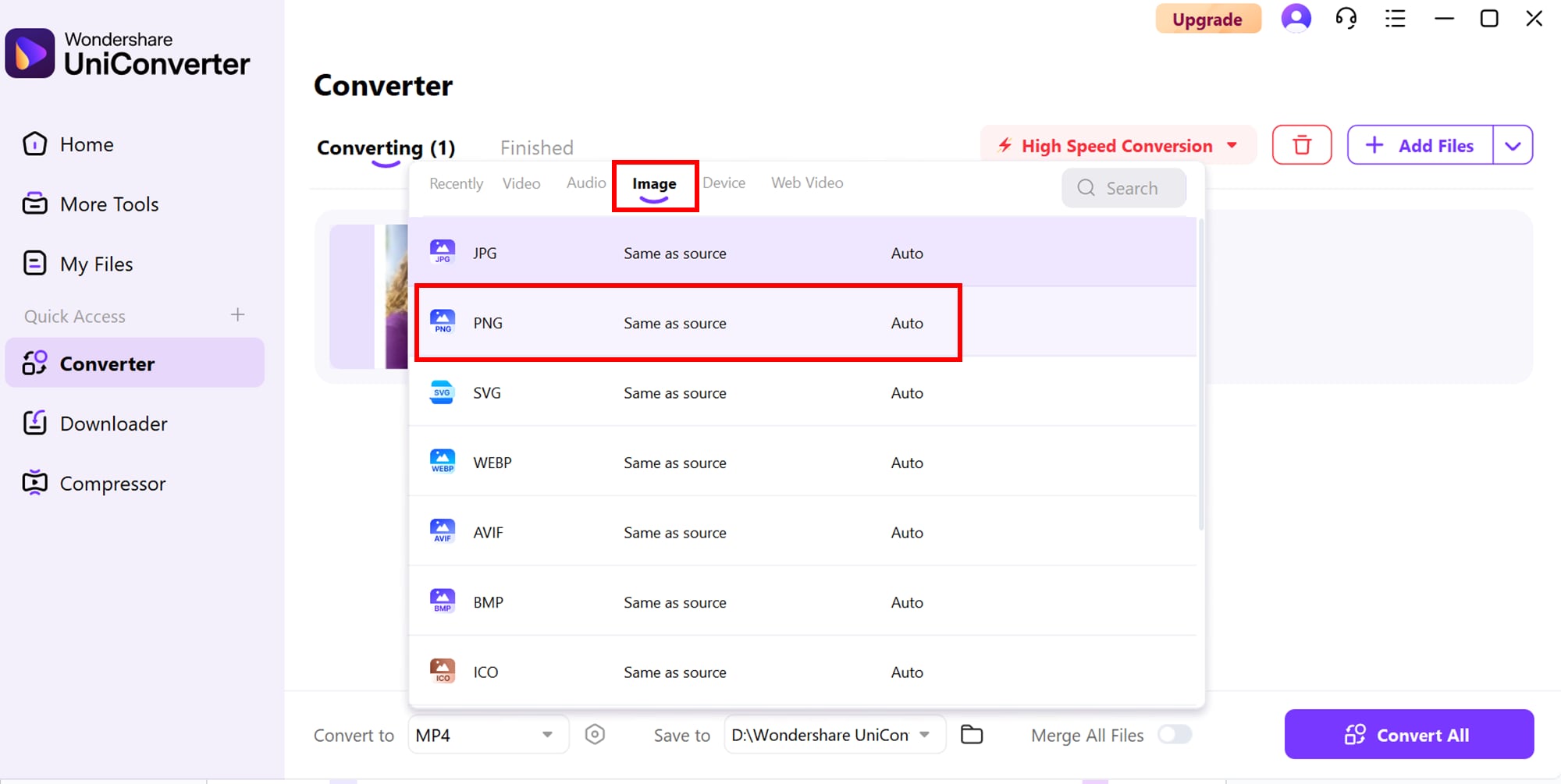Open the output folder icon
This screenshot has width=1561, height=784.
coord(972,734)
